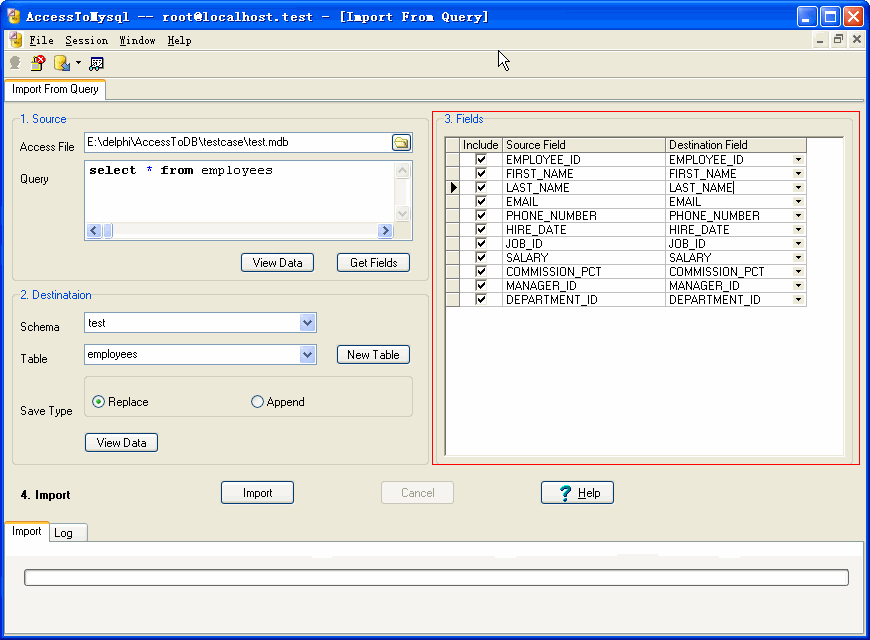The height and width of the screenshot is (640, 870).
Task: Click the New Table button
Action: click(373, 355)
